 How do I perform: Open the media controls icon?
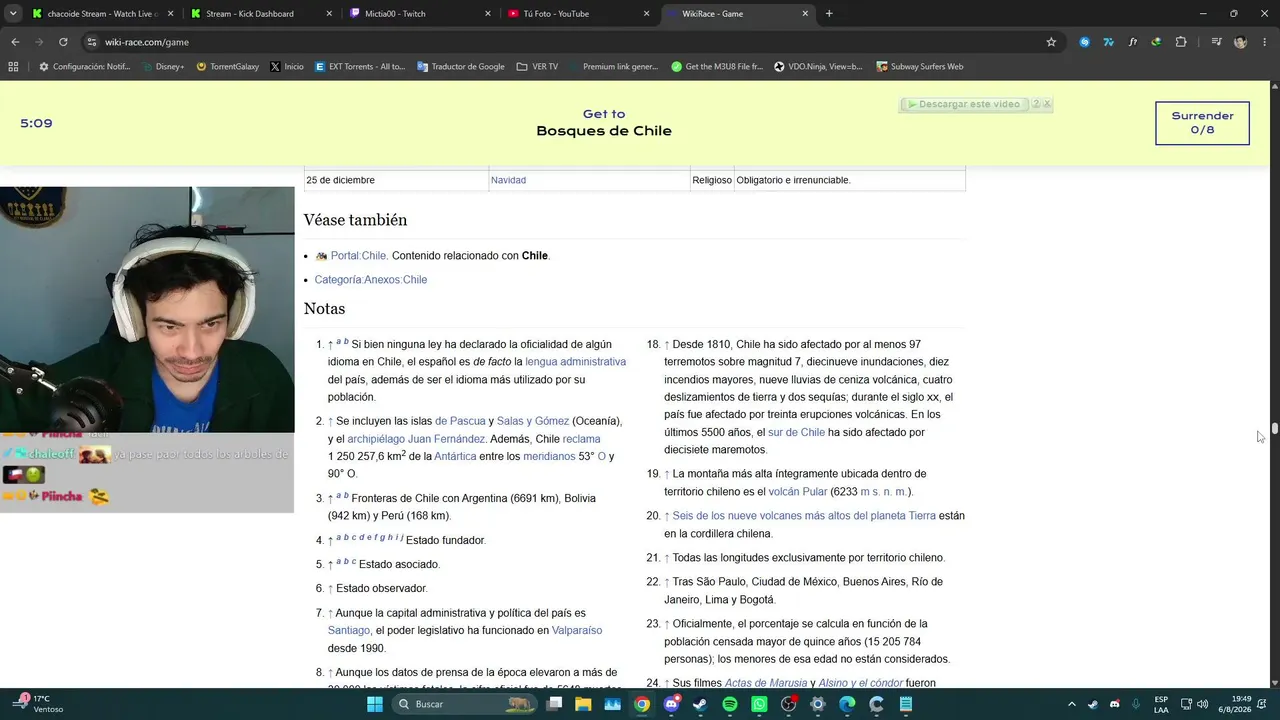[x=1216, y=42]
